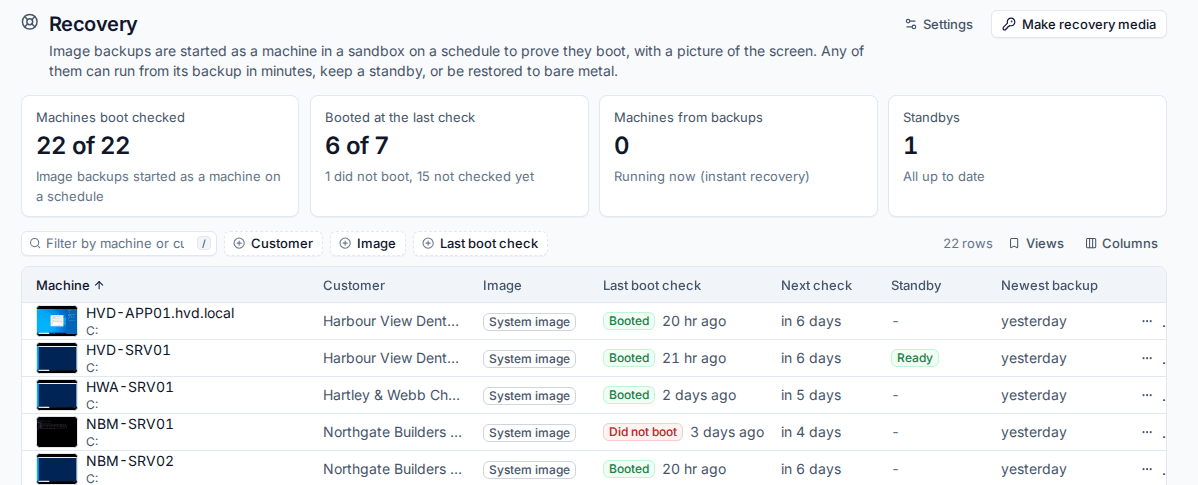Viewport: 1198px width, 485px height.
Task: Click the Machines boot checked card
Action: (x=160, y=156)
